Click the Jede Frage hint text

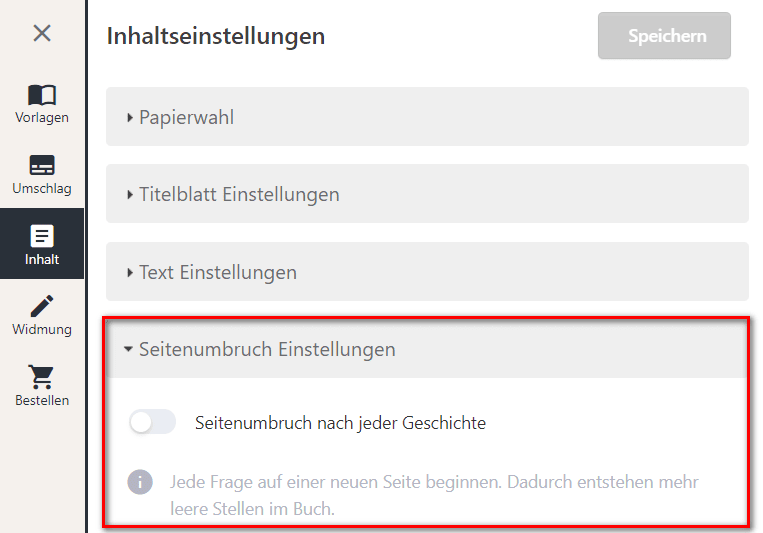tap(434, 495)
